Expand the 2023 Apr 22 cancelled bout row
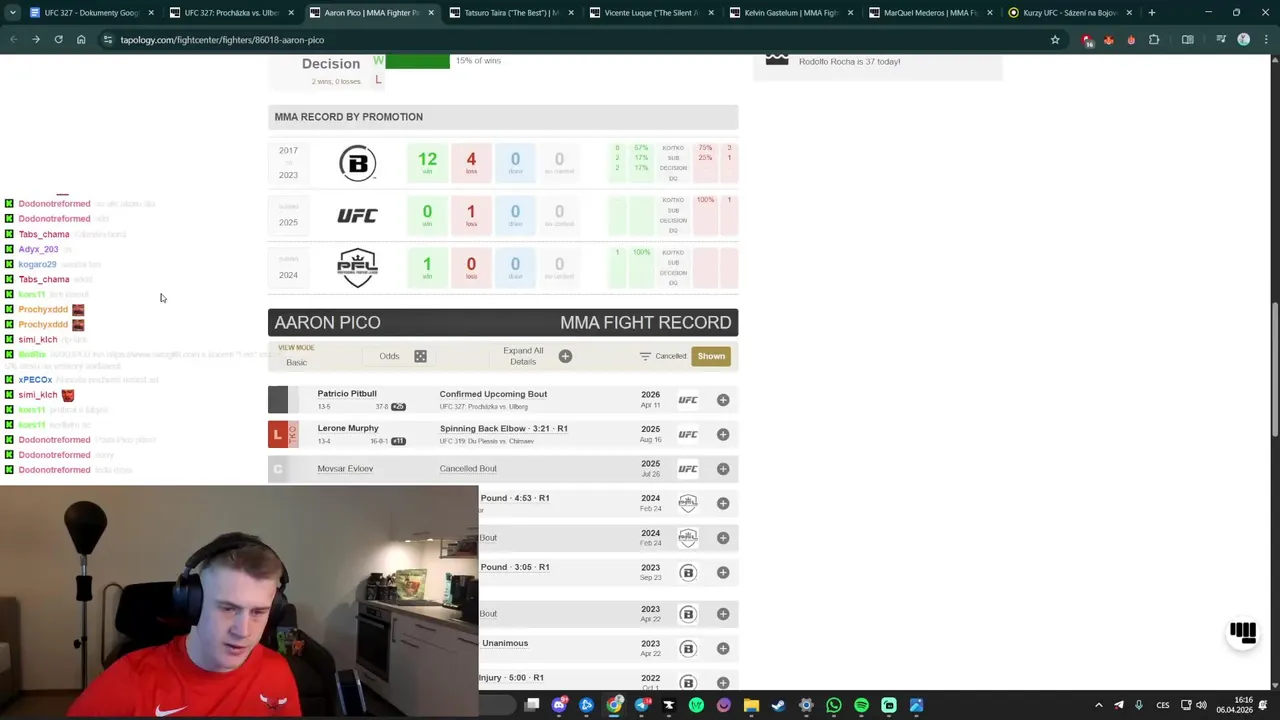This screenshot has height=720, width=1280. (723, 614)
